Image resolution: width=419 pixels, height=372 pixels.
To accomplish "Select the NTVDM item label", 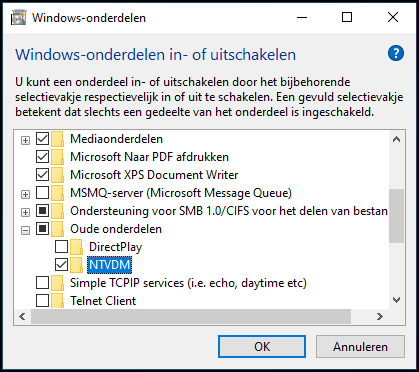I will [110, 265].
